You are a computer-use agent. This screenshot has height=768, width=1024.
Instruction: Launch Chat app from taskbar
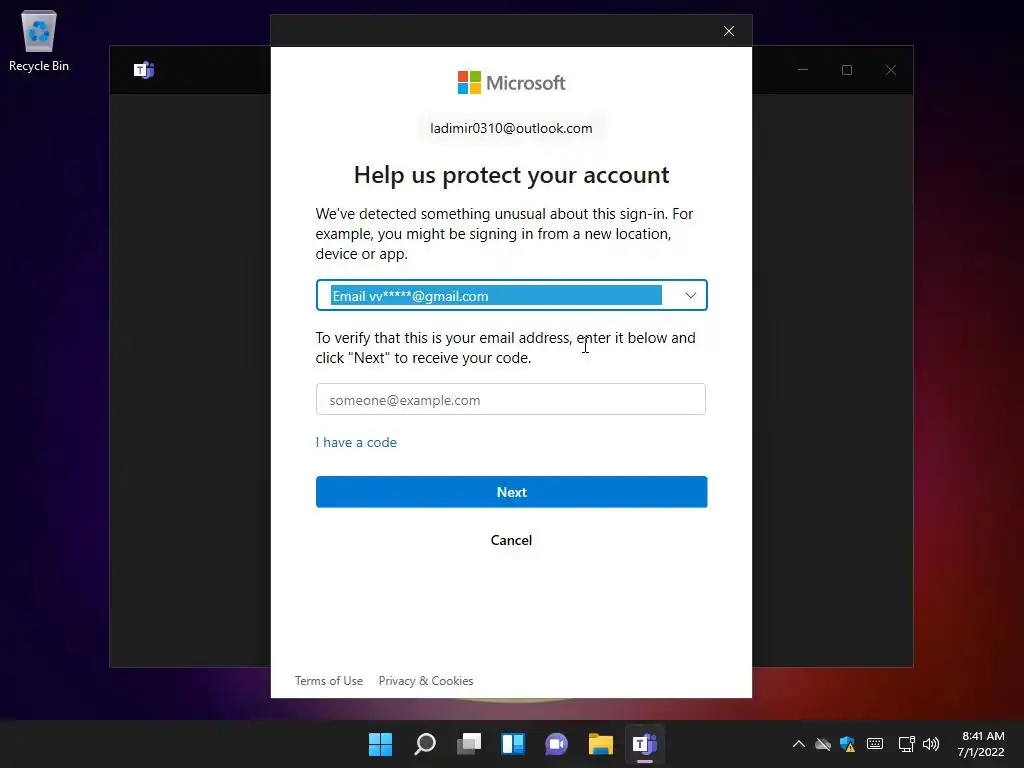coord(556,744)
